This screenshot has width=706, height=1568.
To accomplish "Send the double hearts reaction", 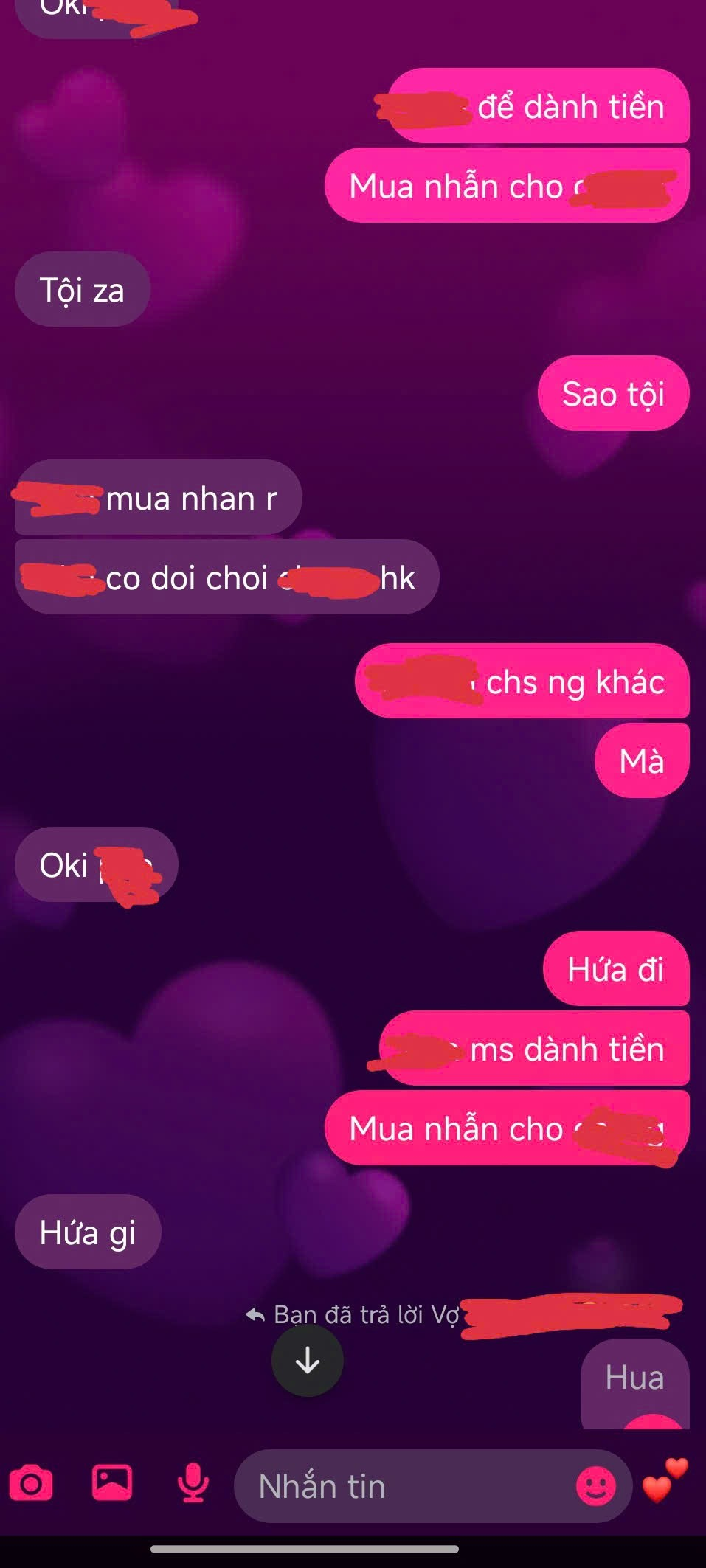I will pos(665,1480).
